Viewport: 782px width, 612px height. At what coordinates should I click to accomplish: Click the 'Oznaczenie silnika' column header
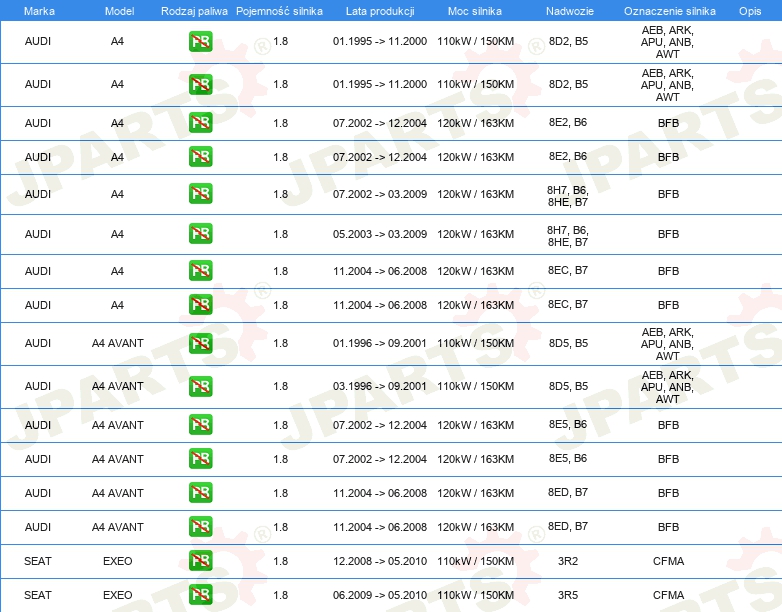coord(670,11)
